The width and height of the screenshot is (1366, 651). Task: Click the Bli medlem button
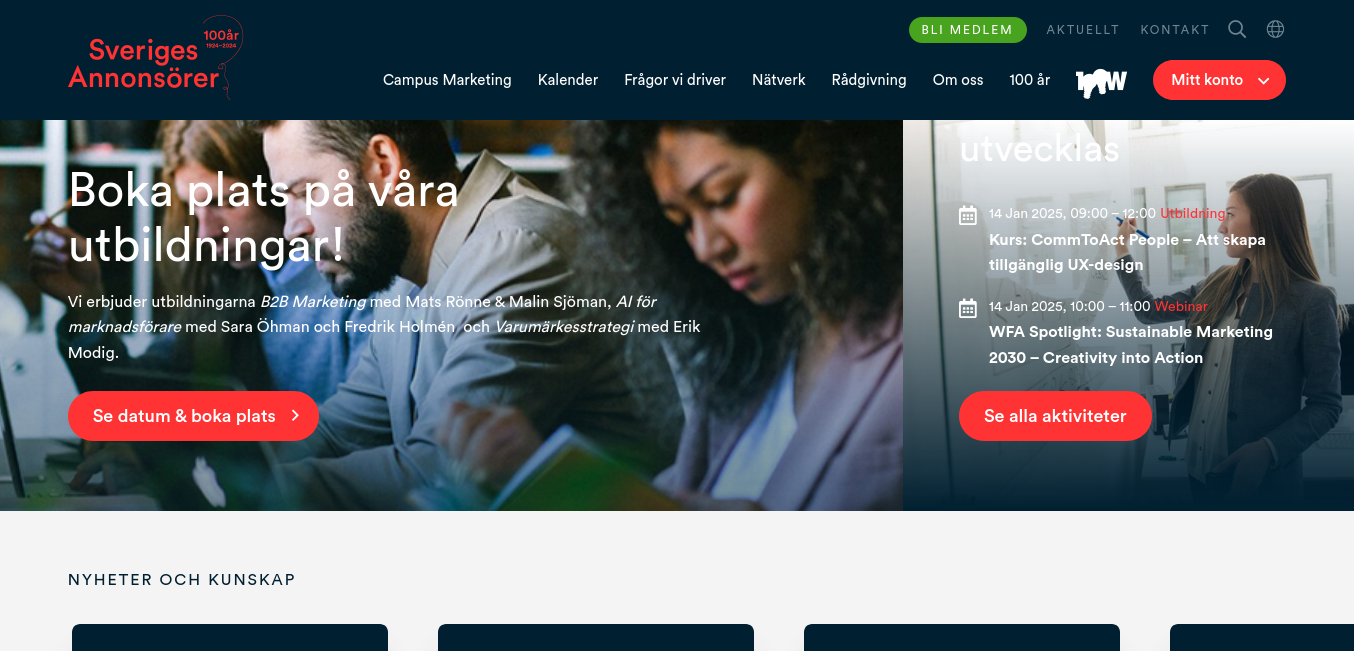tap(967, 30)
